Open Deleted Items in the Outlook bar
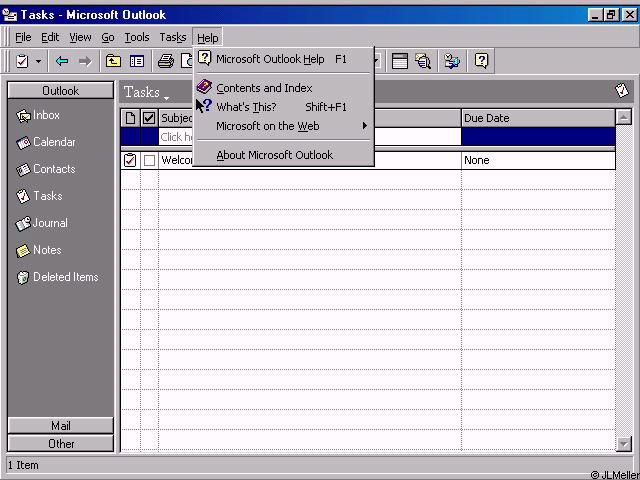This screenshot has height=480, width=640. click(57, 277)
